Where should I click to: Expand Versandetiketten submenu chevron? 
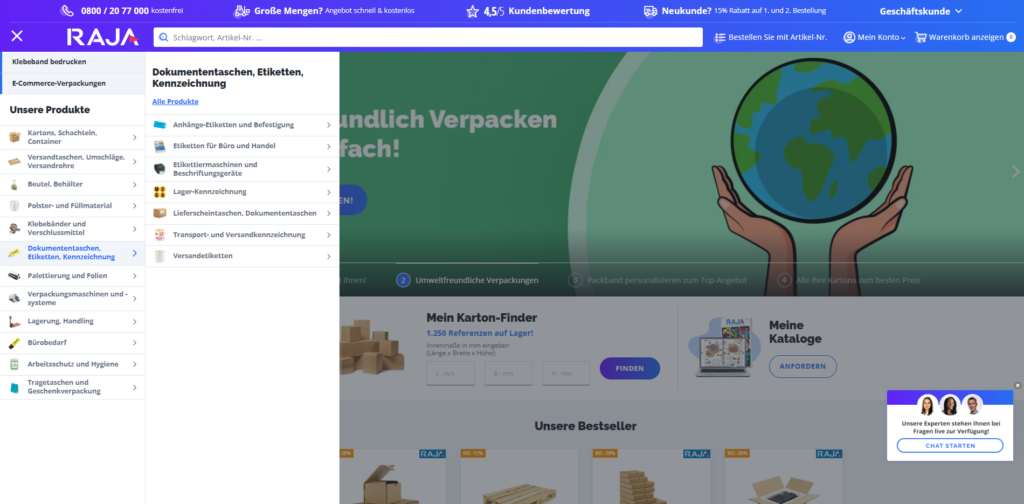click(x=328, y=256)
